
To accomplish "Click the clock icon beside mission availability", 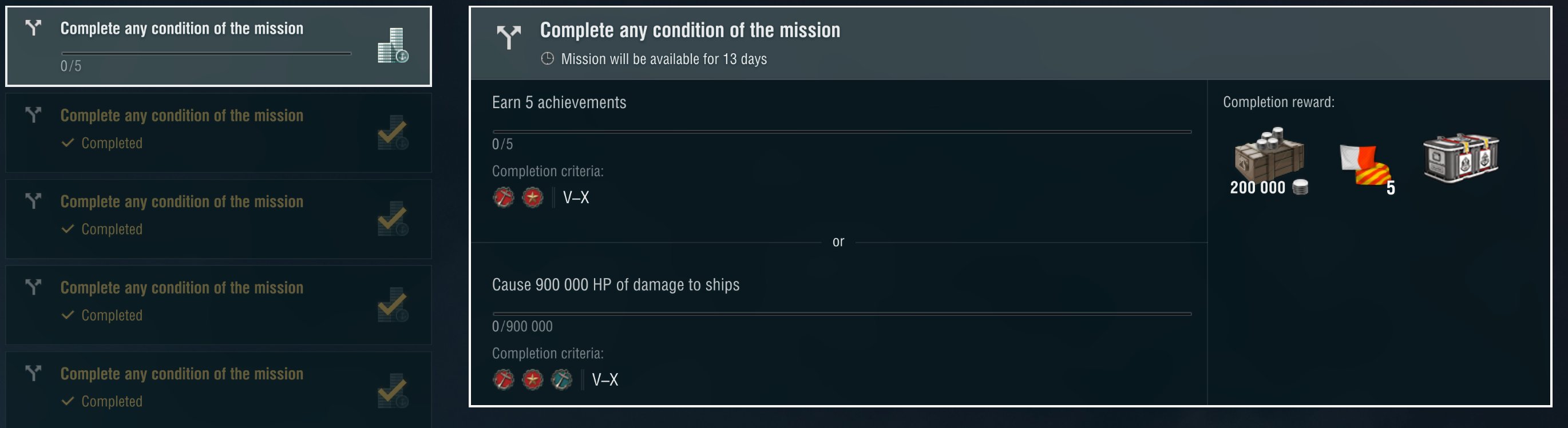I will (547, 59).
